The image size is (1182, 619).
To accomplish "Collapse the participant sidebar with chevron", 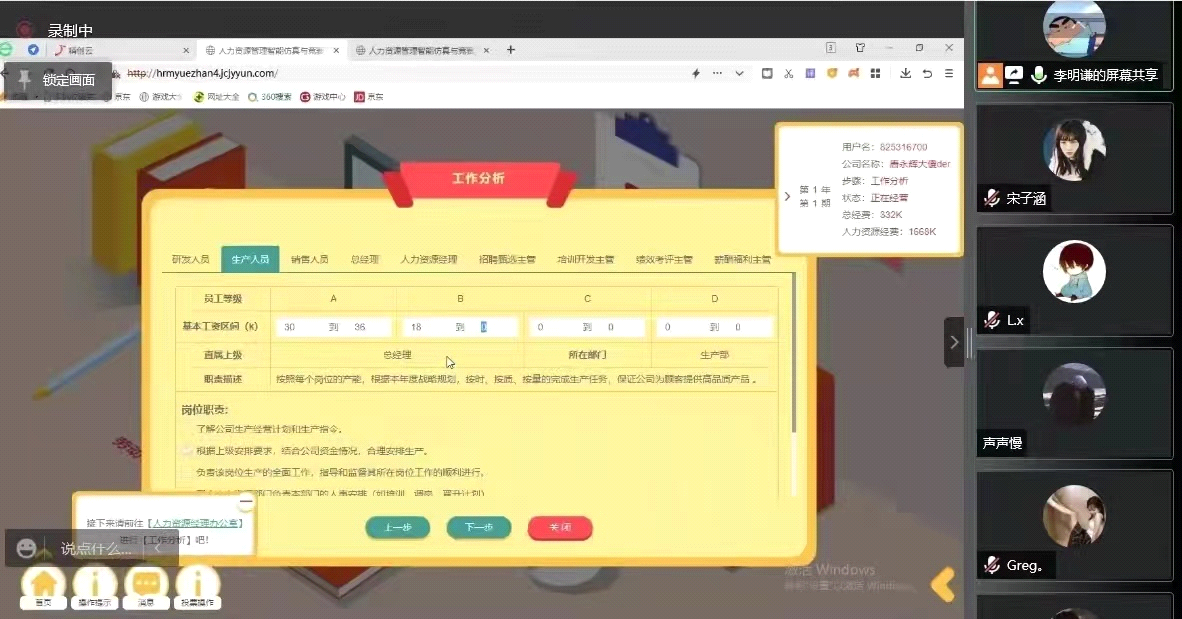I will (x=954, y=342).
